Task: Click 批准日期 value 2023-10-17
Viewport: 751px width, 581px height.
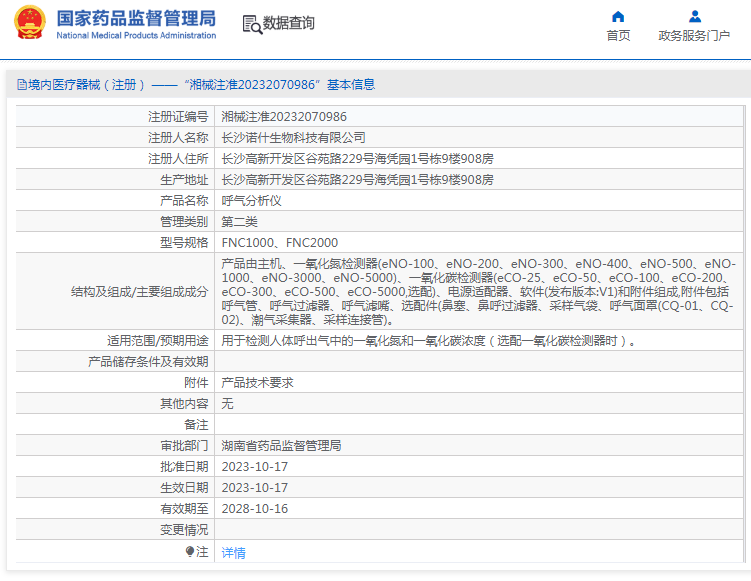Action: tap(255, 467)
